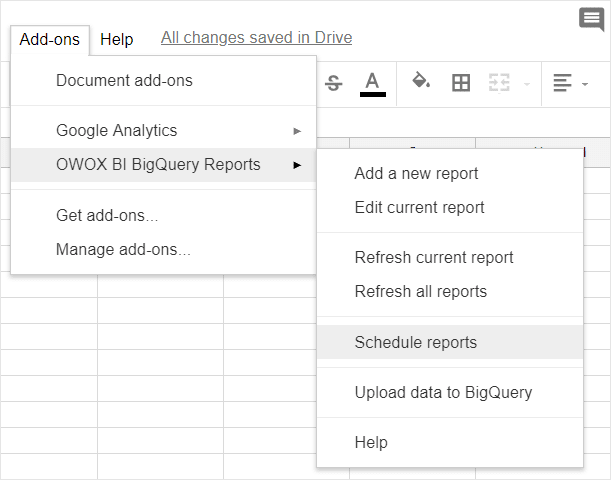Click the strikethrough formatting icon

334,84
